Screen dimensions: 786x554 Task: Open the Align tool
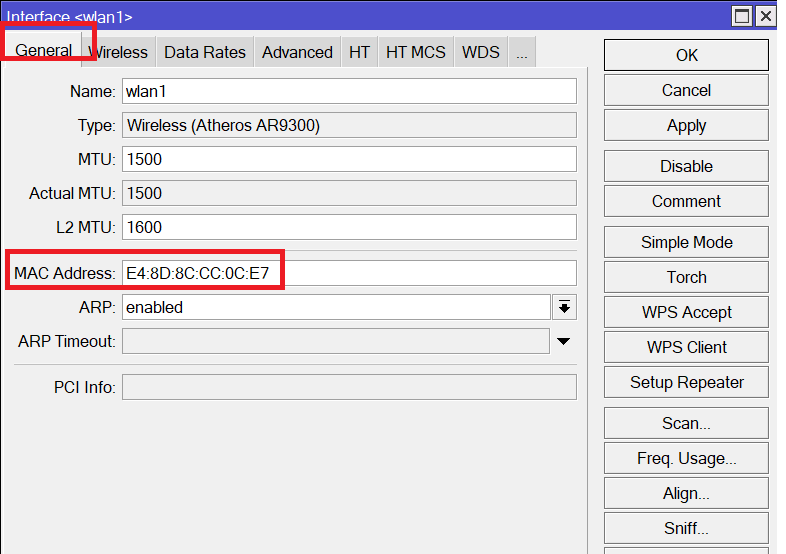686,493
